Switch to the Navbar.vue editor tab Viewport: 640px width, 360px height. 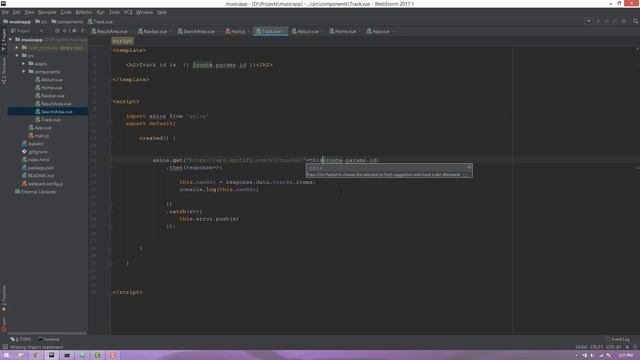[153, 31]
